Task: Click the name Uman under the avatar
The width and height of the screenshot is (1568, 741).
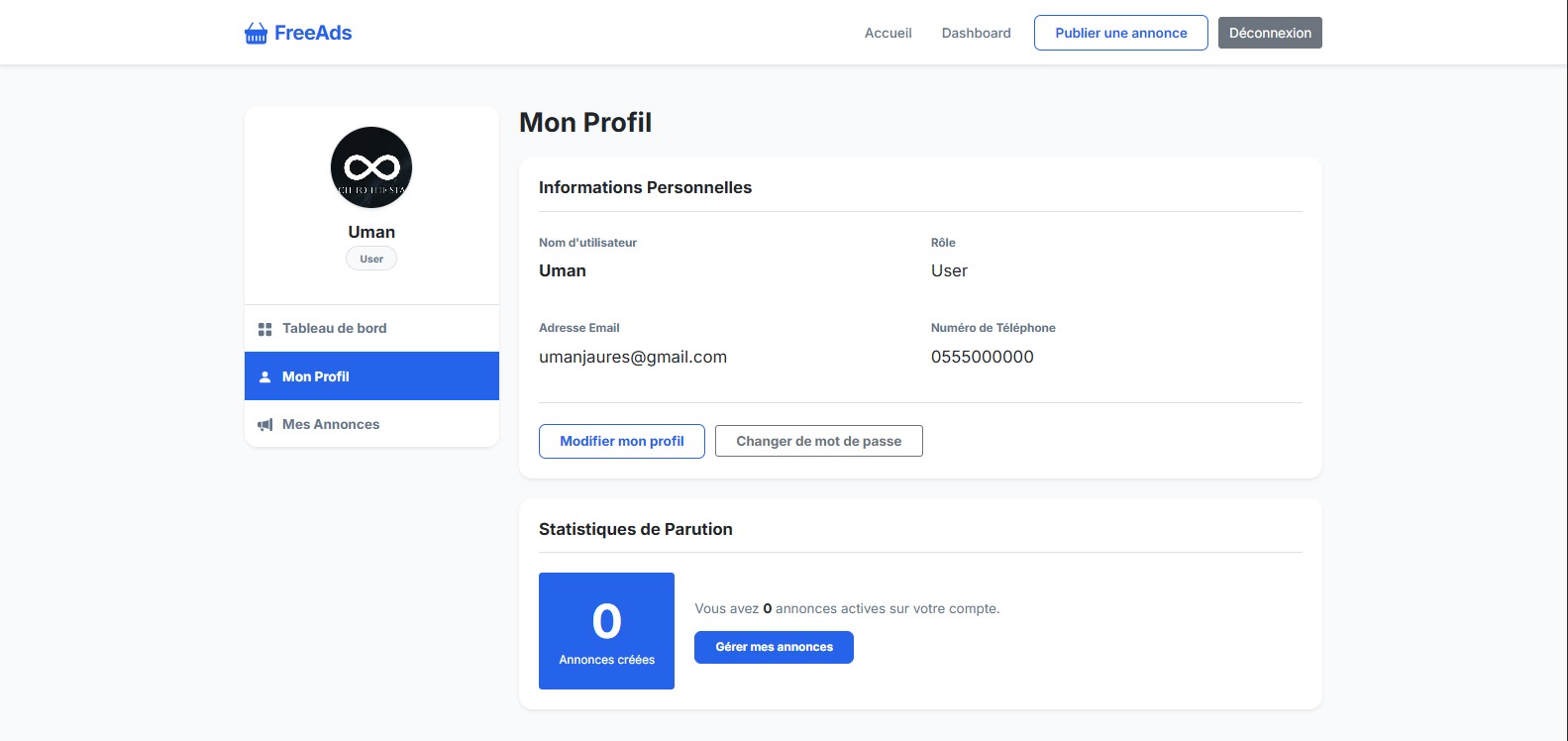Action: [371, 232]
